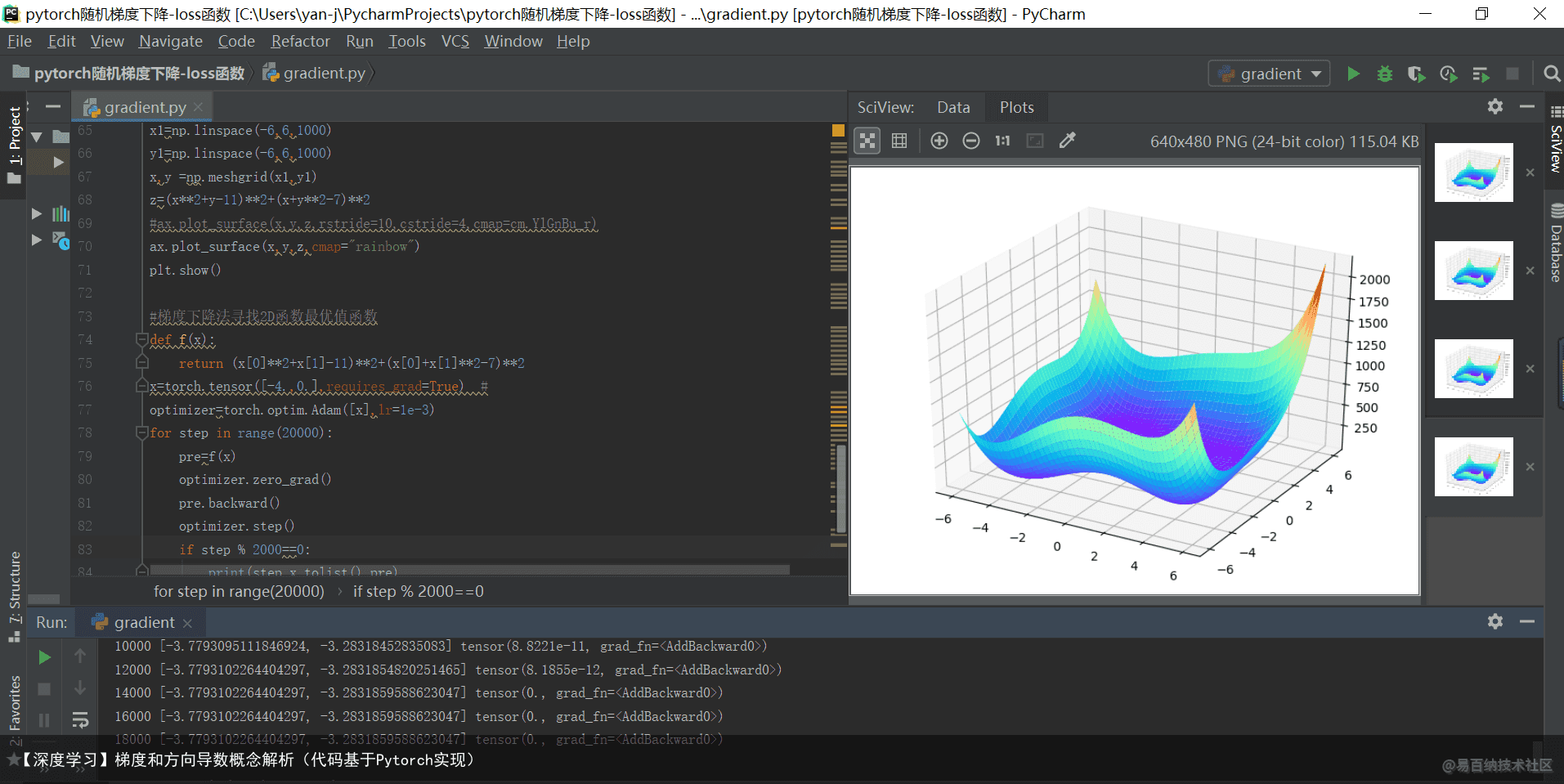Click the editor horizontal scrollbar
This screenshot has width=1564, height=784.
(x=470, y=569)
